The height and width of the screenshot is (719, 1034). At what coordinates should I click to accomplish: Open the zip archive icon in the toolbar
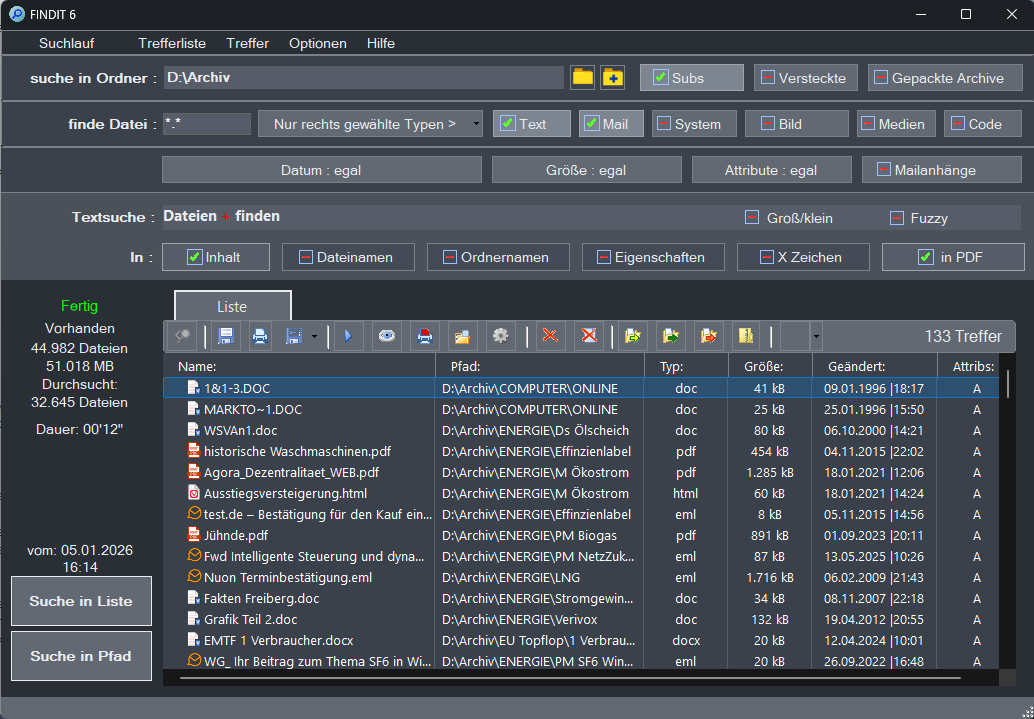tap(746, 336)
